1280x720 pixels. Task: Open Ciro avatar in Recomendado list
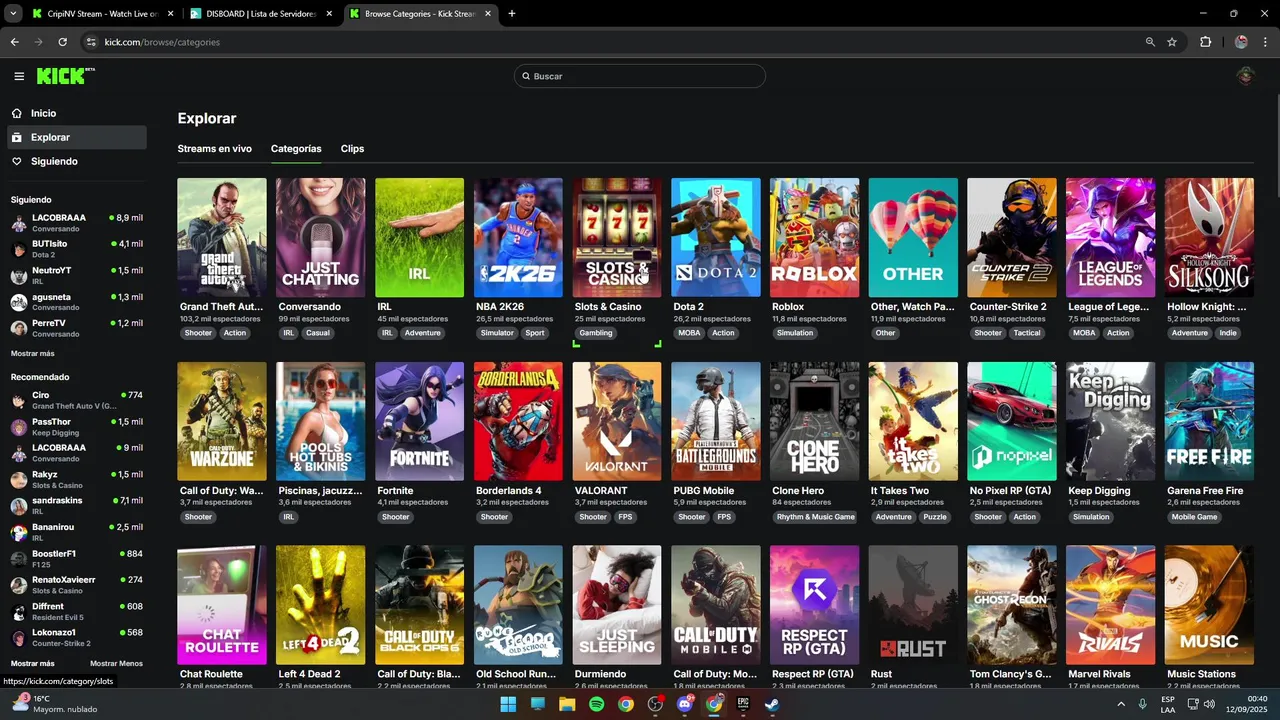tap(18, 400)
